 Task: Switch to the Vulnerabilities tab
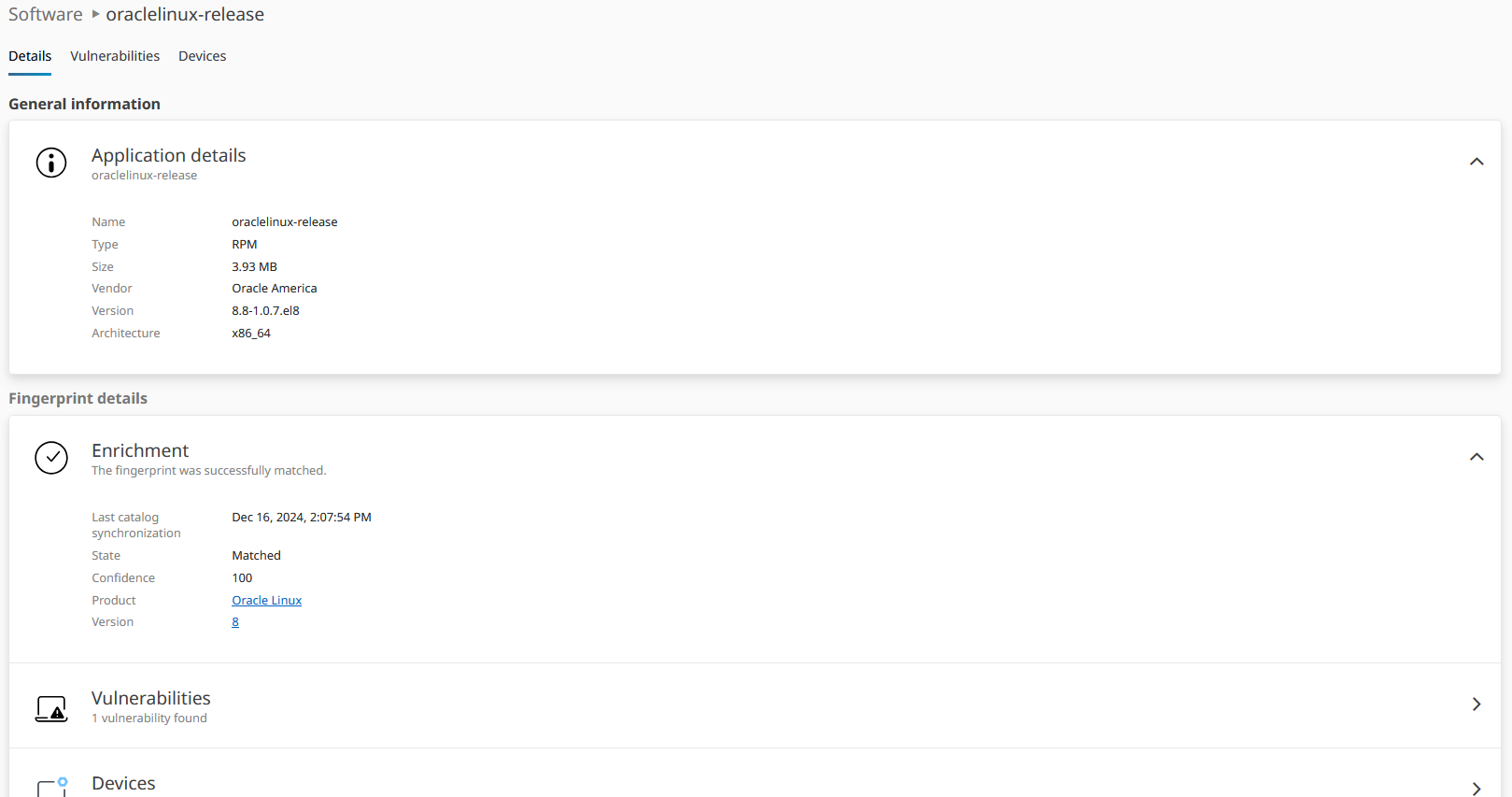(115, 56)
